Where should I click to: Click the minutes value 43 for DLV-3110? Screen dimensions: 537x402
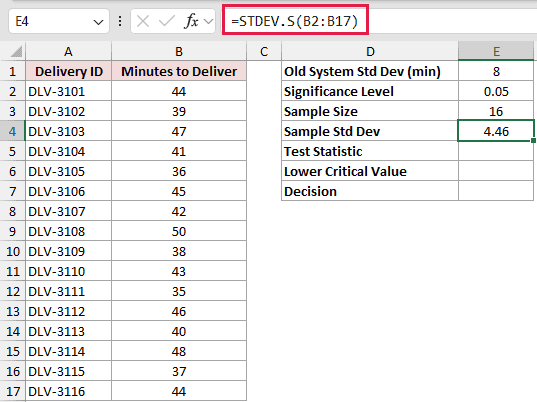click(179, 272)
